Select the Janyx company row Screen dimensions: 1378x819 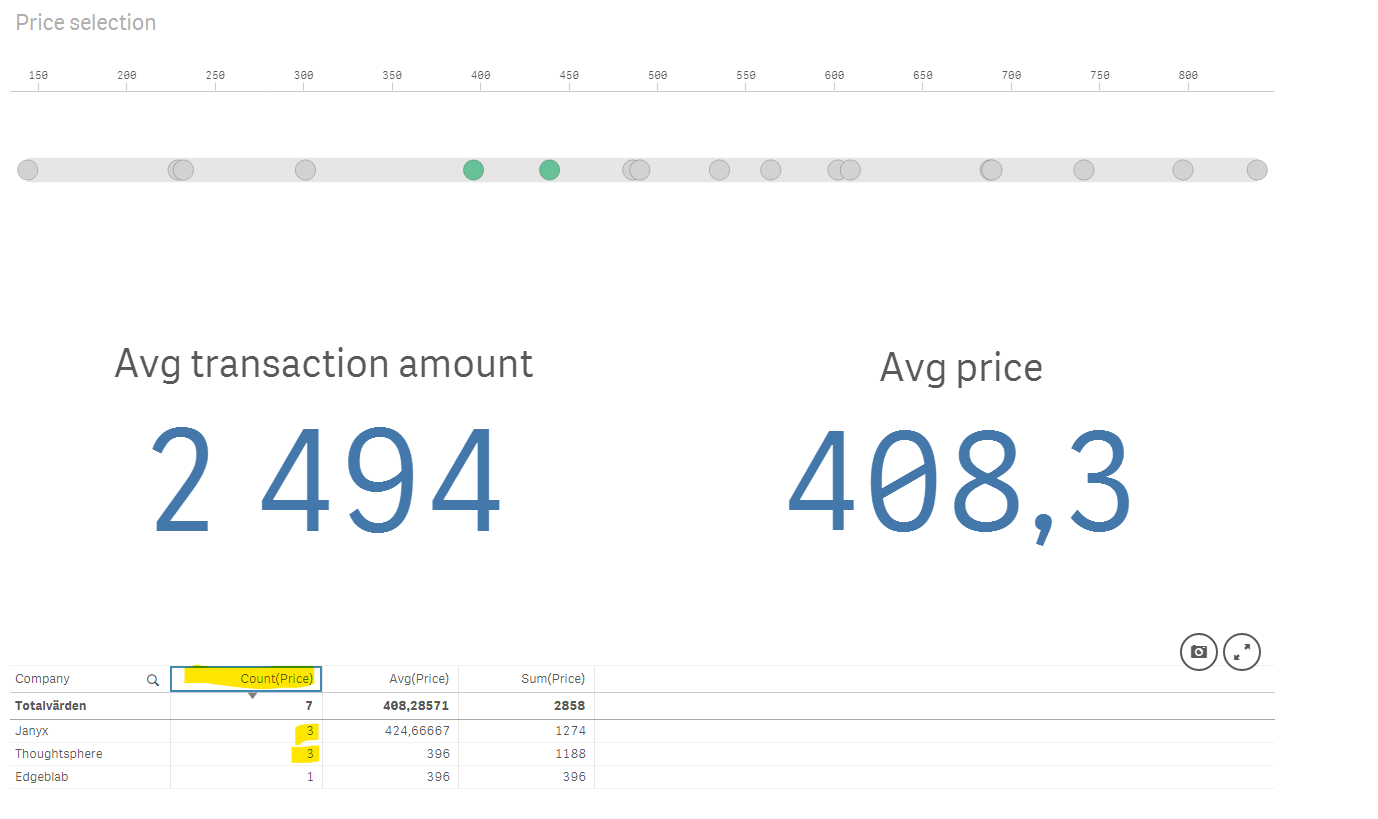32,731
